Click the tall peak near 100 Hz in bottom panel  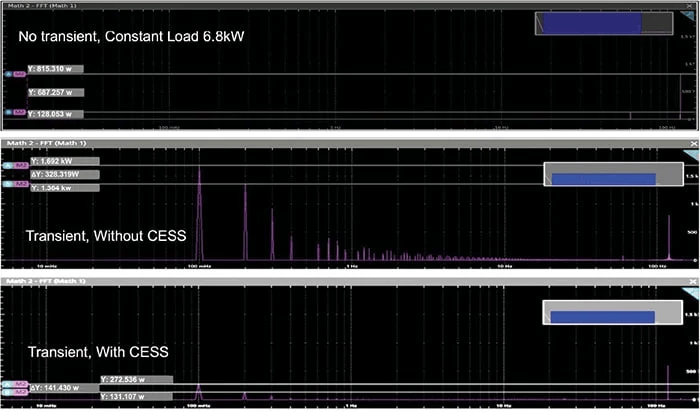[x=668, y=382]
